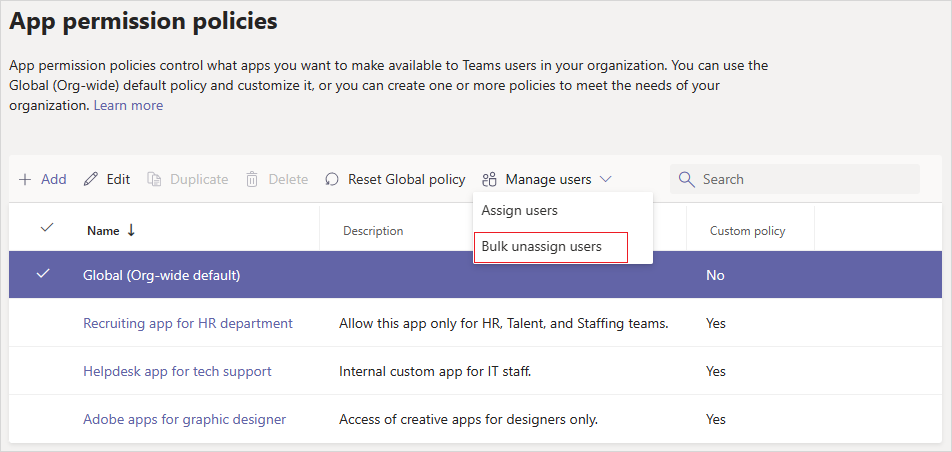This screenshot has width=952, height=452.
Task: Click the Name column sort arrow
Action: pos(131,230)
